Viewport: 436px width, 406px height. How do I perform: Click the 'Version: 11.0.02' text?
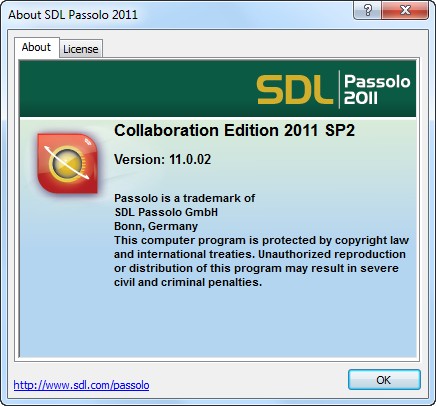(163, 159)
